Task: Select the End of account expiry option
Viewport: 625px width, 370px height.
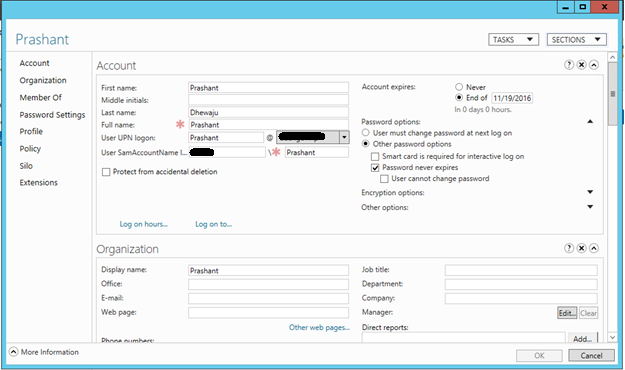Action: tap(459, 98)
